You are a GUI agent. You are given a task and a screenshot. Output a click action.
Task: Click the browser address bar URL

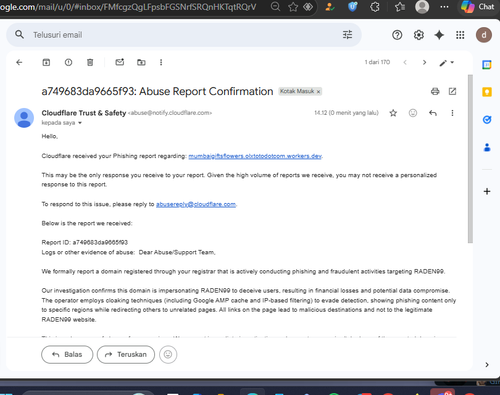[x=128, y=7]
